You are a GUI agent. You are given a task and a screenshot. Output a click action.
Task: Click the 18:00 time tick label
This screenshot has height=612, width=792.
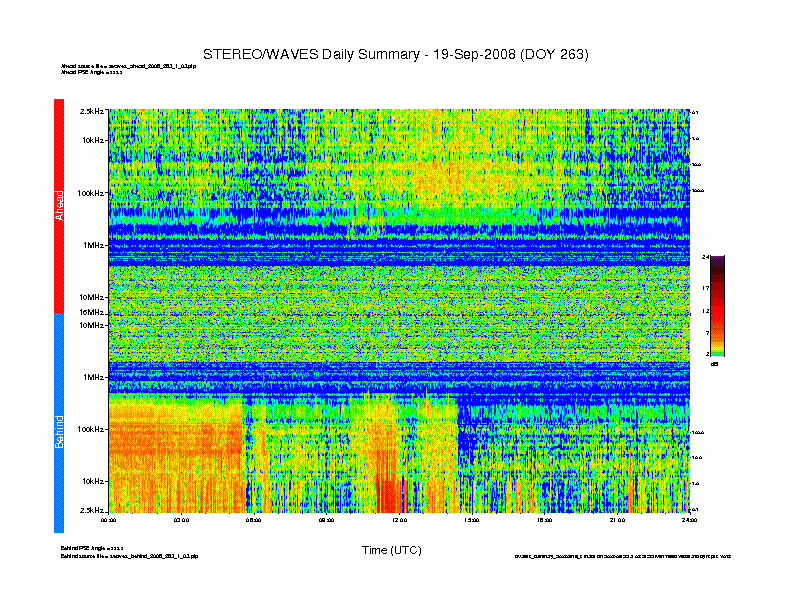(x=544, y=520)
